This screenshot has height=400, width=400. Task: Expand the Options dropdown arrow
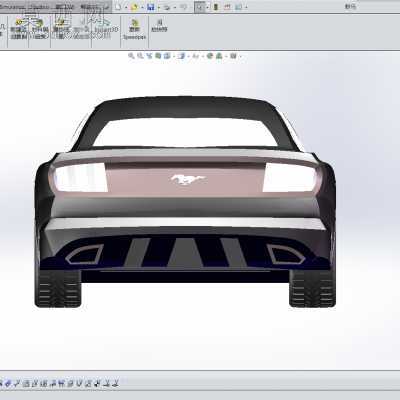pos(246,7)
